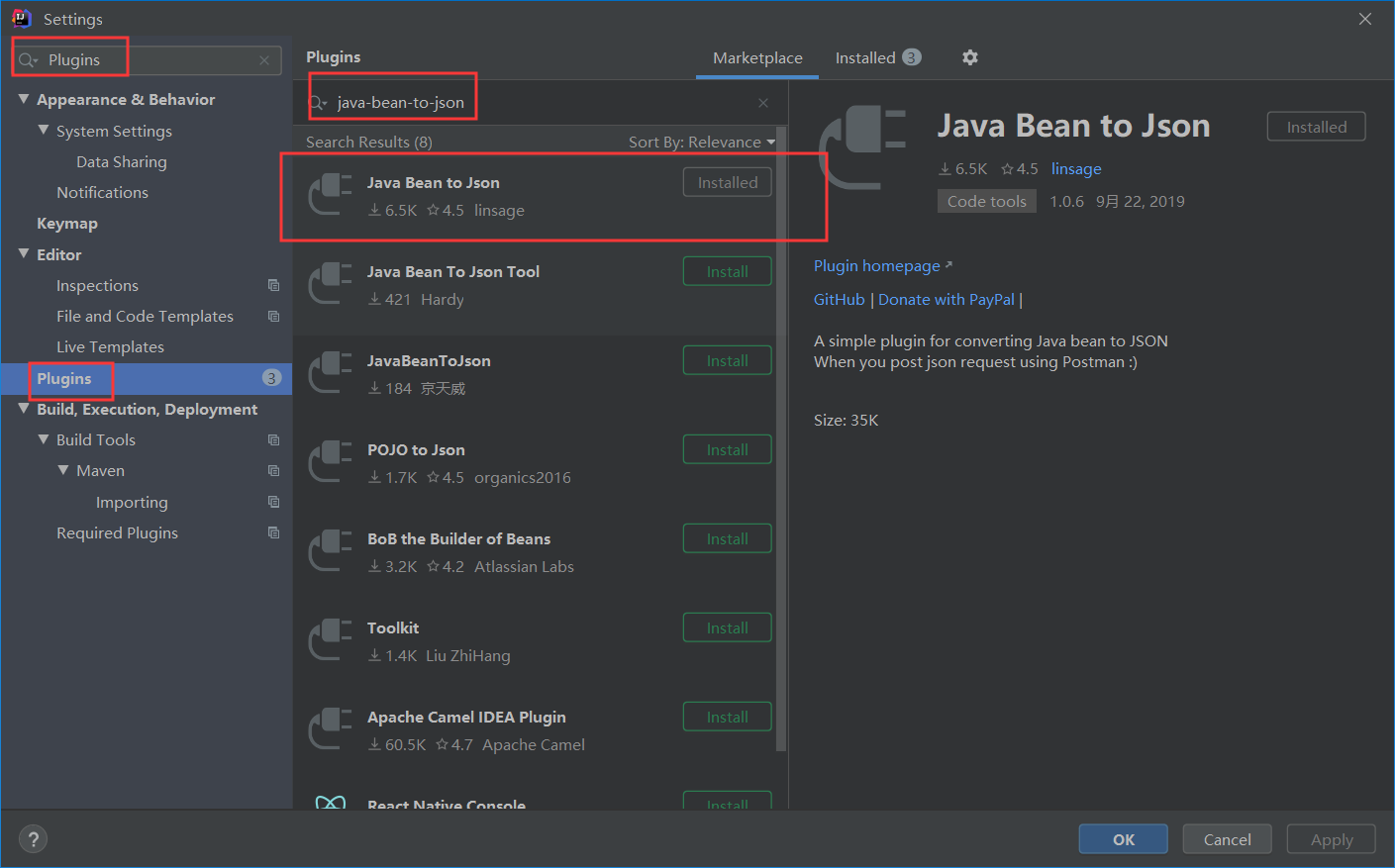The image size is (1395, 868).
Task: Click the BoB the Builder of Beans icon
Action: point(330,551)
